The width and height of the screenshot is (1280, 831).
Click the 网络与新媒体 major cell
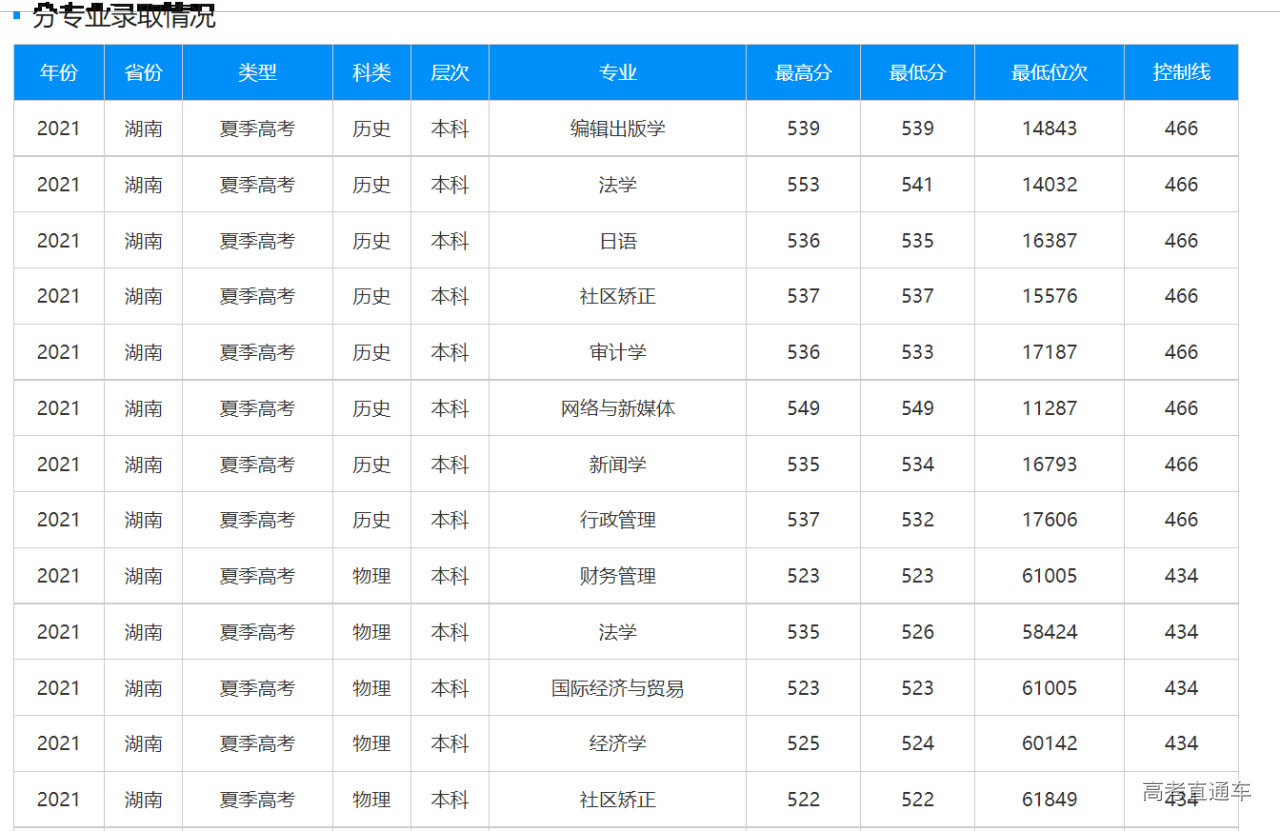coord(617,408)
